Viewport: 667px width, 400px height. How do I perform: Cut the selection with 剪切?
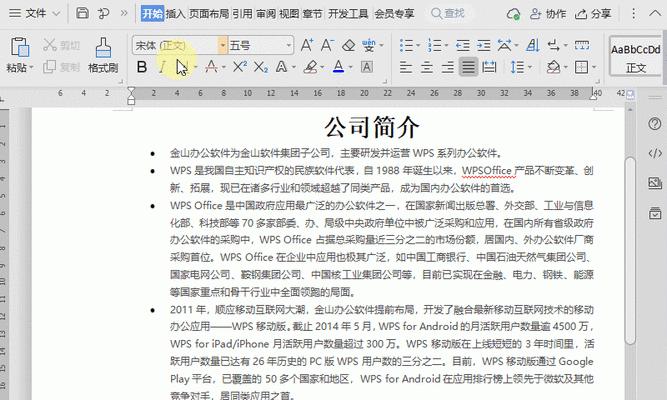click(61, 45)
